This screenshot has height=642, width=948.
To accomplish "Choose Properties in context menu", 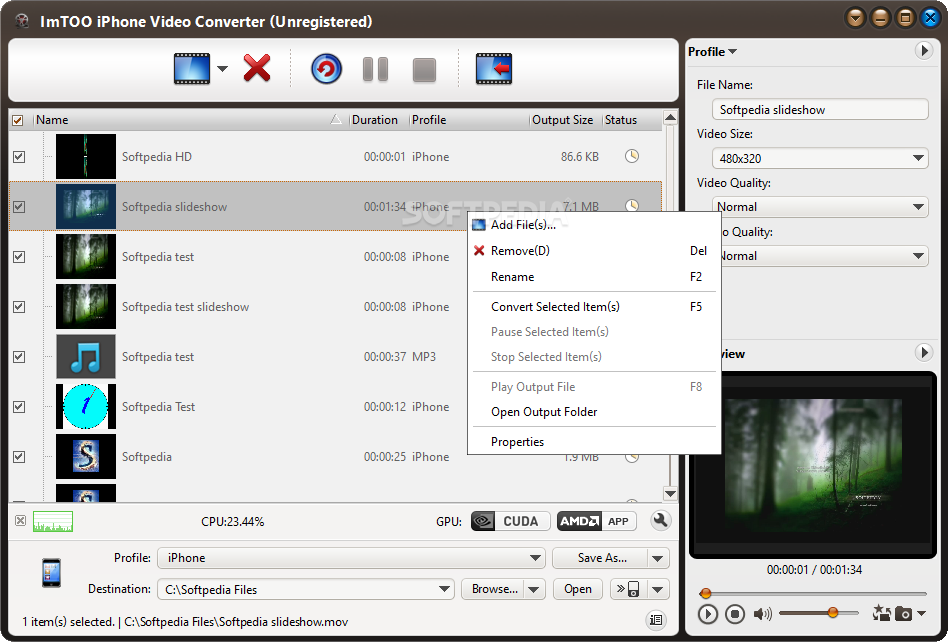I will pos(594,442).
